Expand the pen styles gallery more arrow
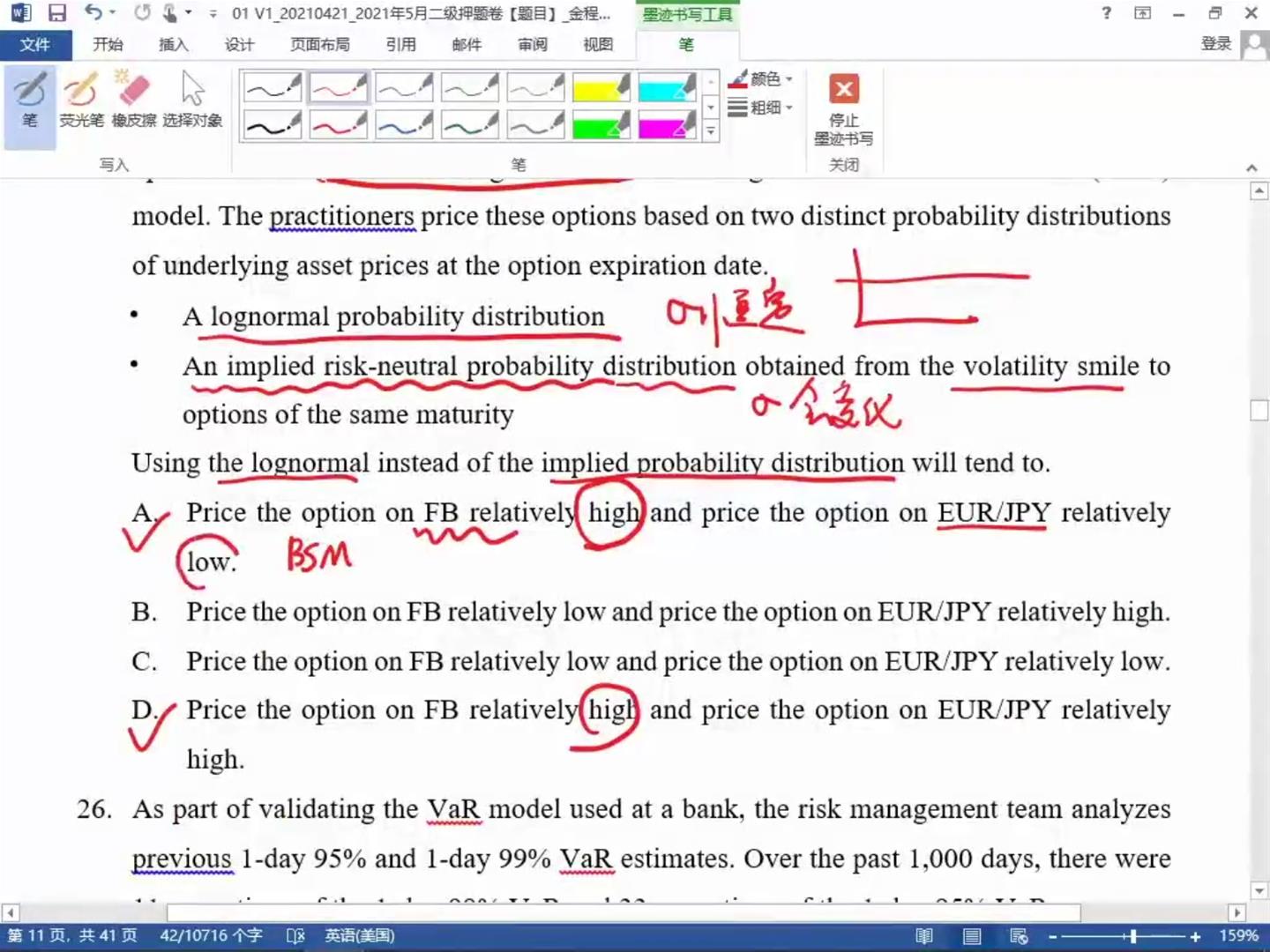The width and height of the screenshot is (1270, 952). [711, 132]
